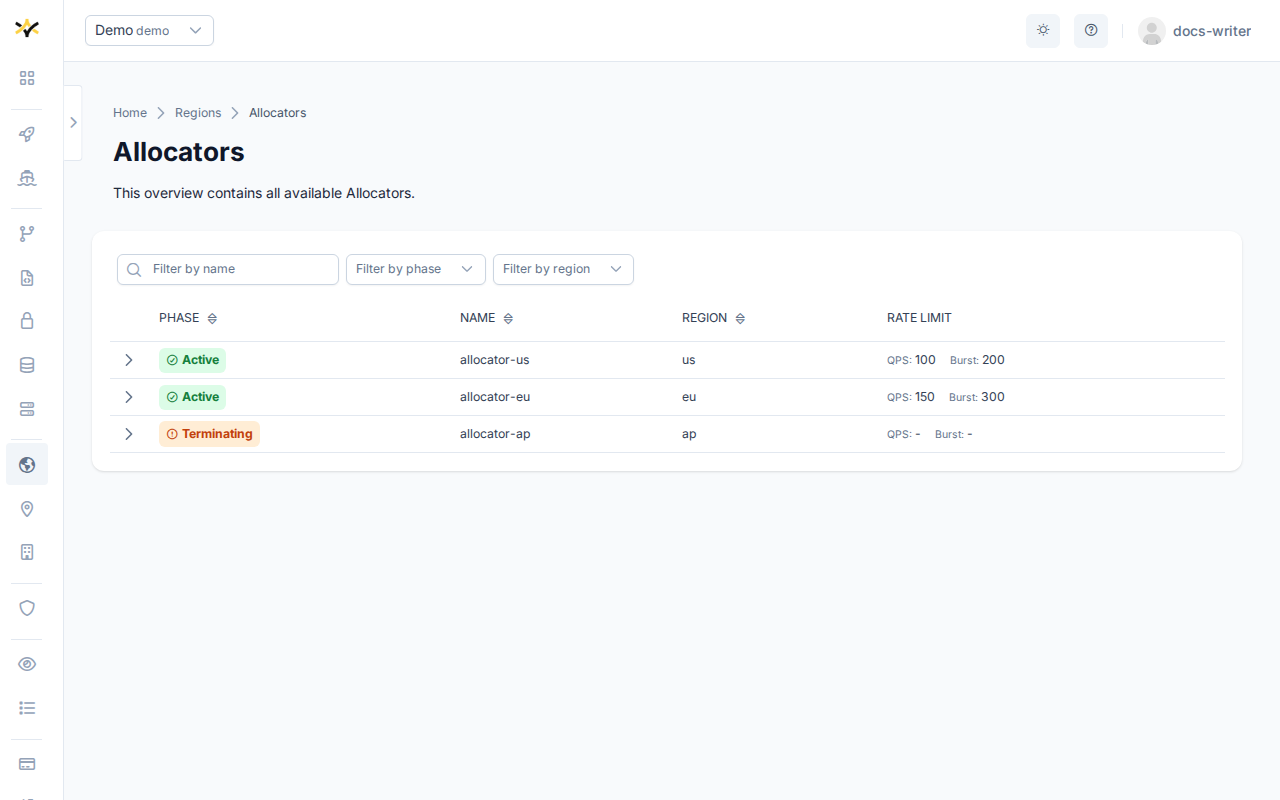Viewport: 1280px width, 800px height.
Task: Click the docs-writer username
Action: coord(1212,31)
